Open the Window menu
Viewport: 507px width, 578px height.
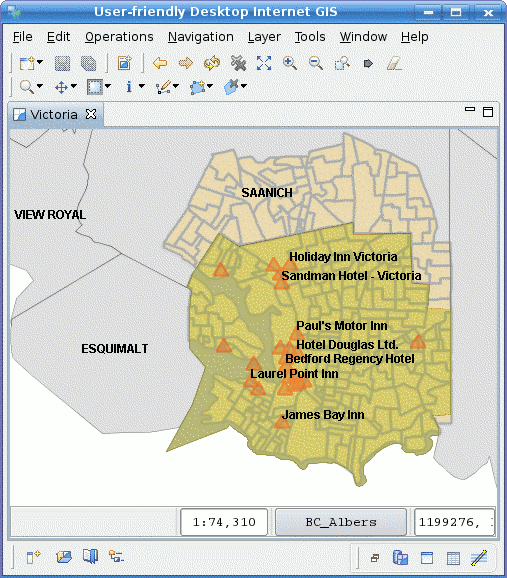[363, 37]
